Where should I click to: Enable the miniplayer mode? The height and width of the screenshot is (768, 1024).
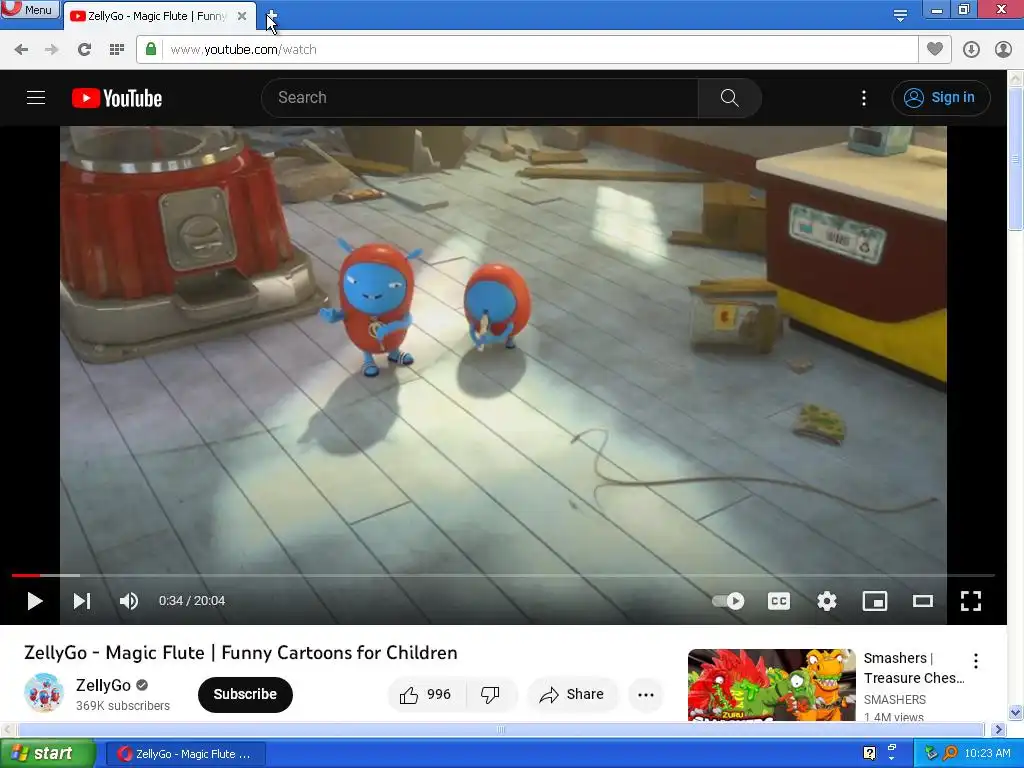(874, 601)
